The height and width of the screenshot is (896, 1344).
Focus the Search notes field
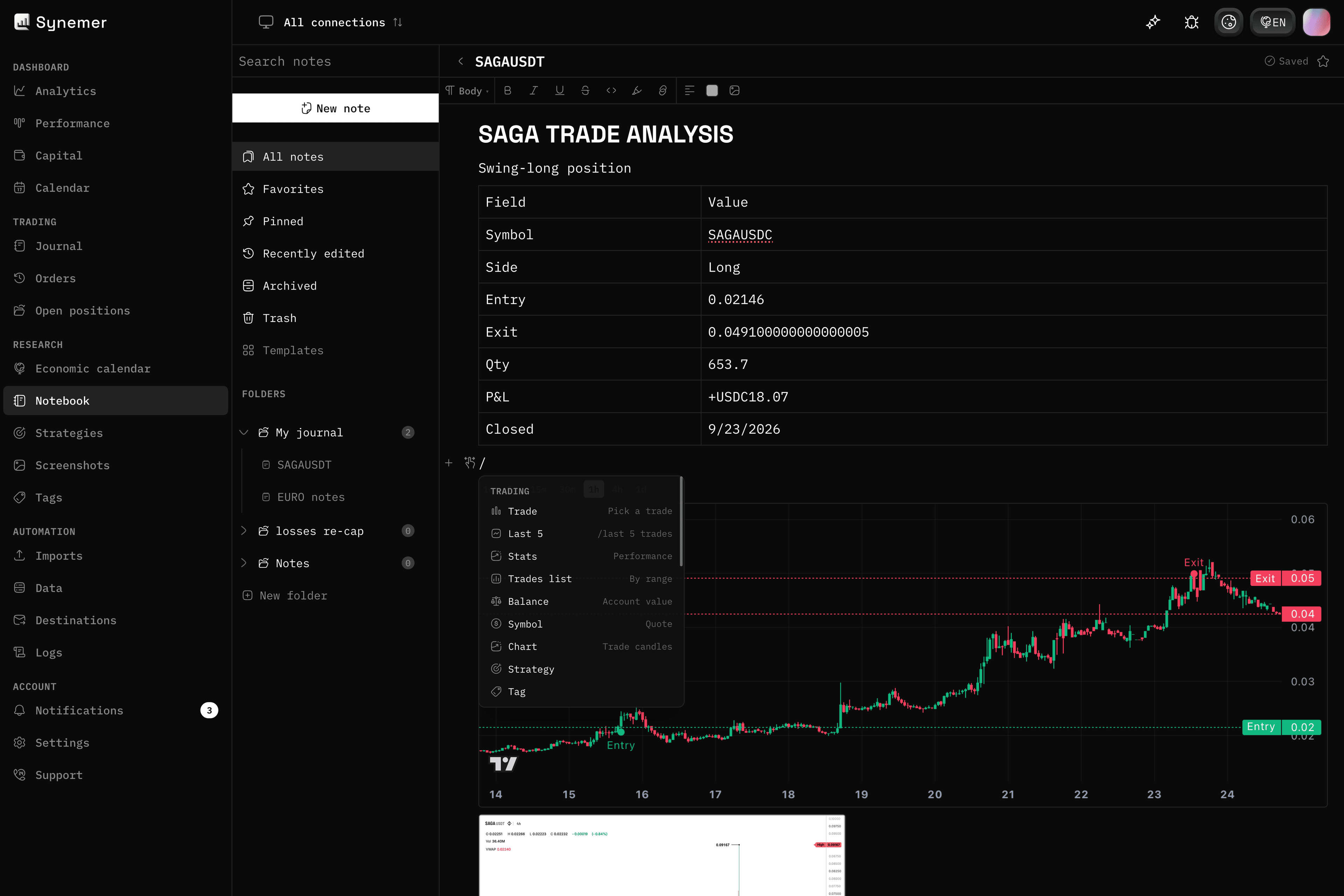(335, 61)
